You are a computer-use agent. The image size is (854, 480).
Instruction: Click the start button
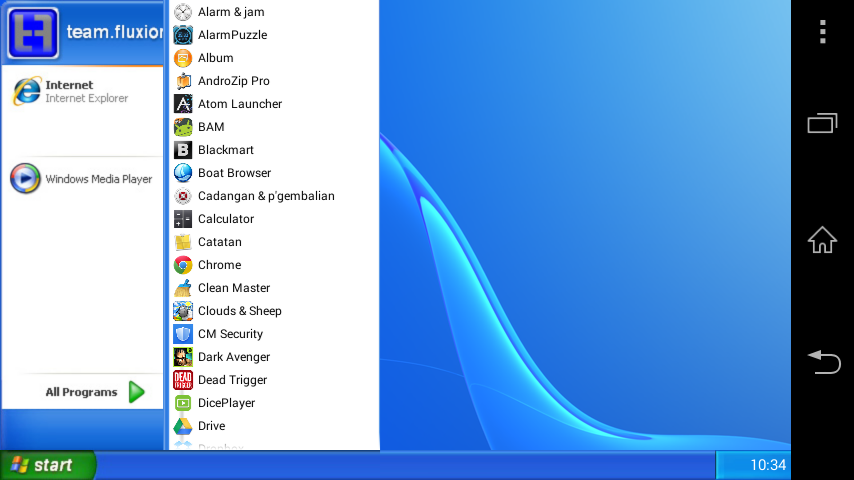click(48, 465)
